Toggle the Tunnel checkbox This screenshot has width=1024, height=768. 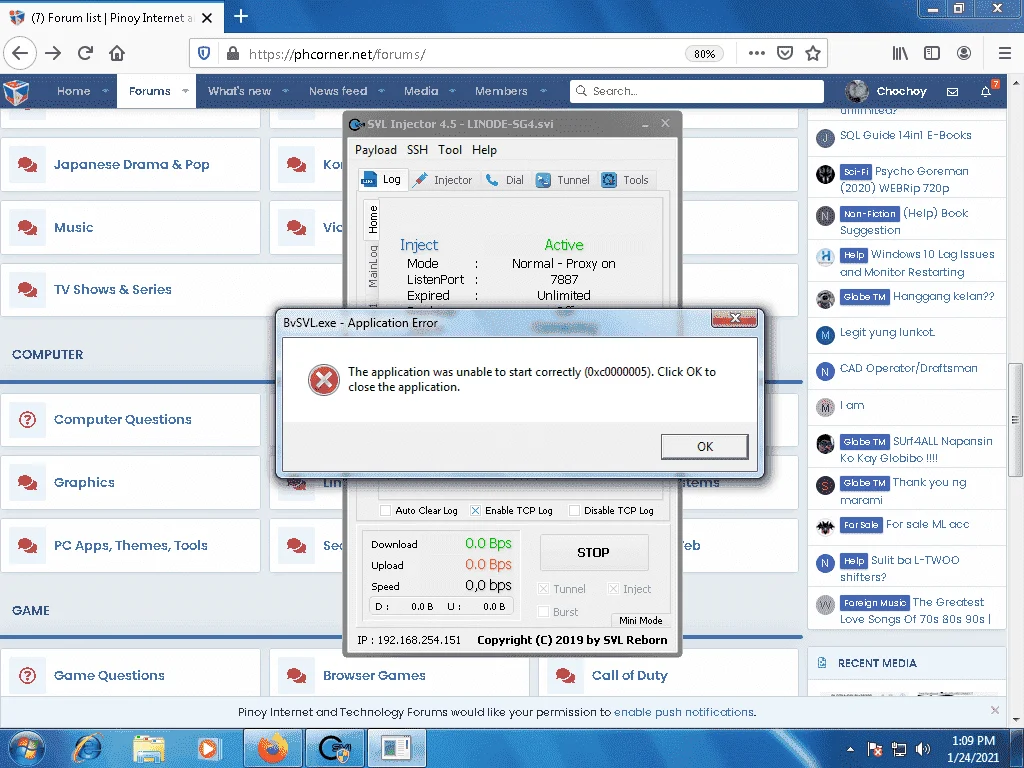(543, 589)
